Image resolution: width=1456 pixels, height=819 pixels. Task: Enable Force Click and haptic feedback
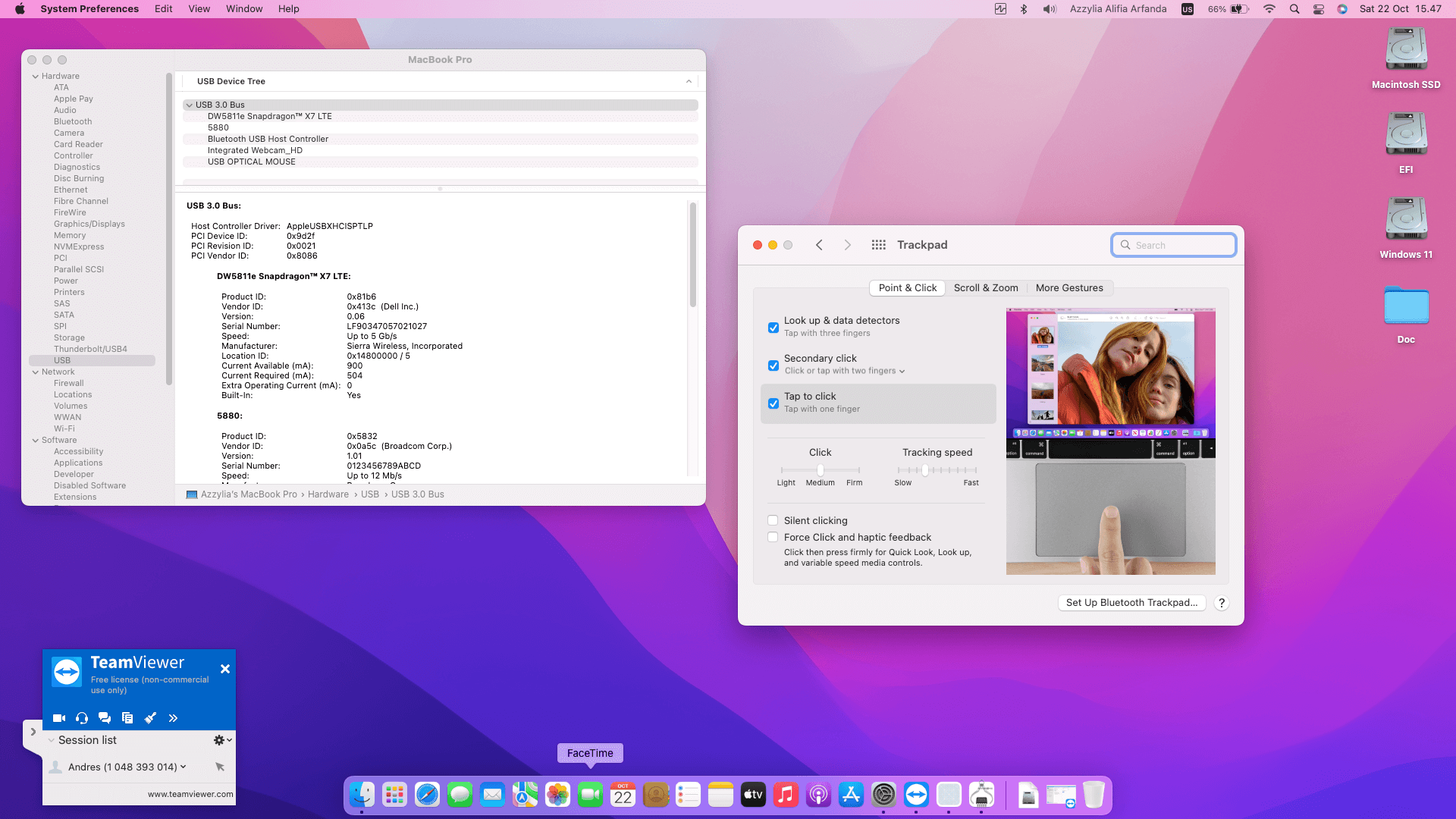coord(773,537)
